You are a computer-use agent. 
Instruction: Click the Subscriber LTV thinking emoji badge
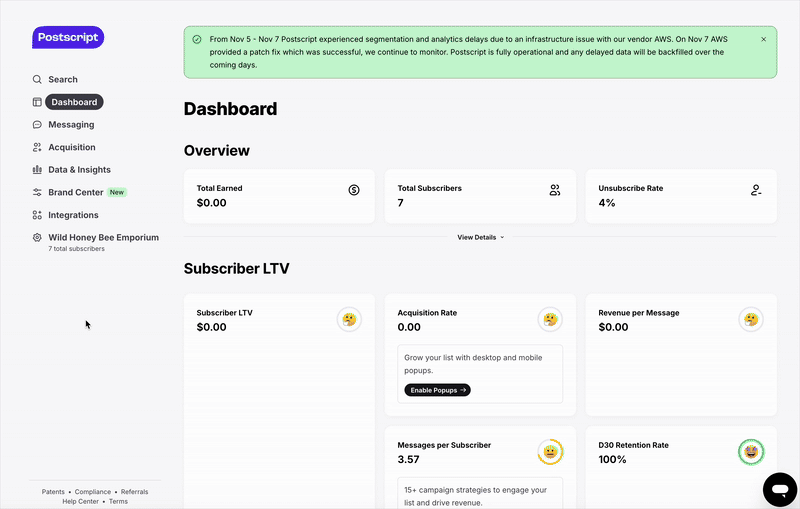coord(350,320)
